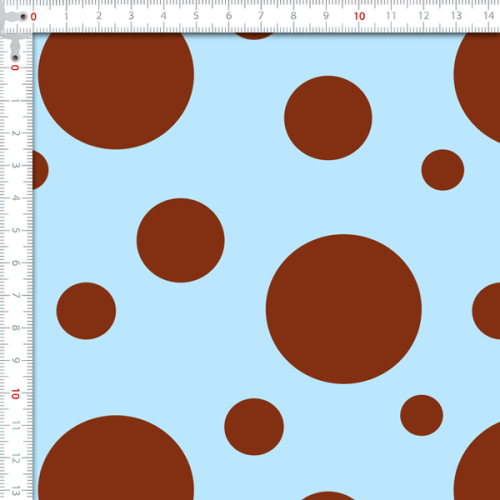This screenshot has height=500, width=500.
Task: Click the red 10 on the left ruler
Action: (15, 394)
